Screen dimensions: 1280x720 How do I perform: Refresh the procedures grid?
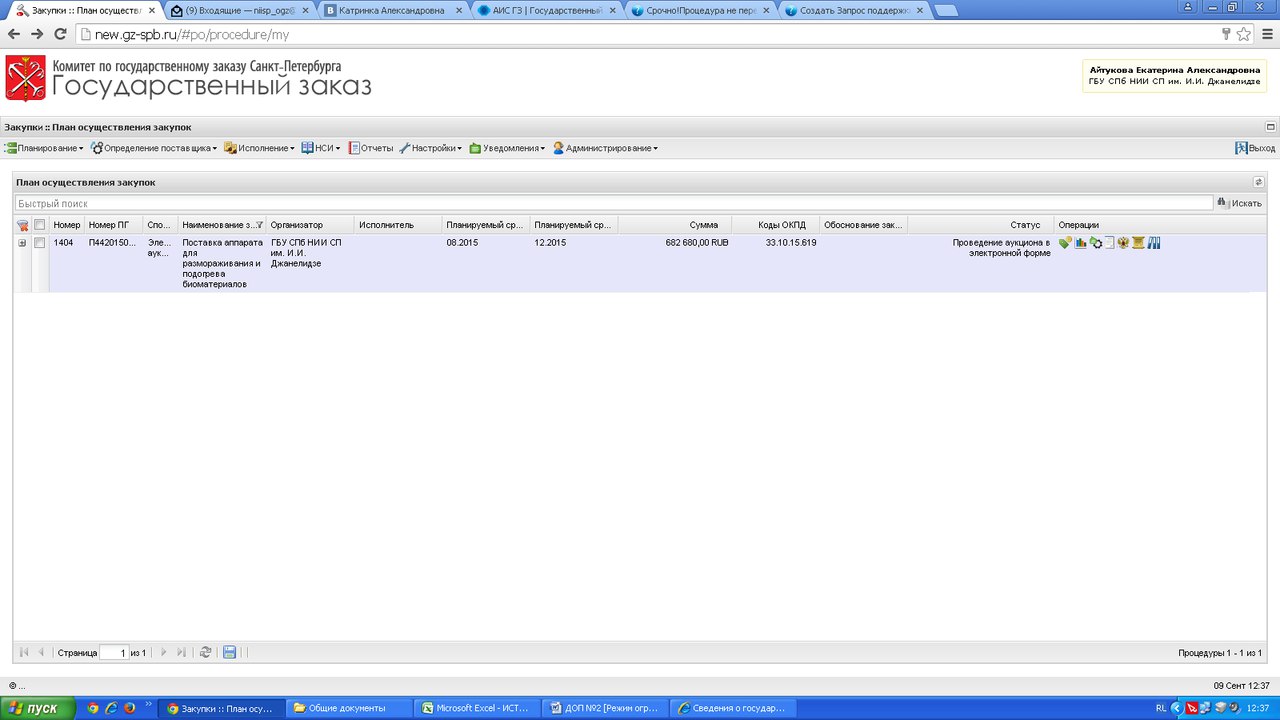[205, 652]
